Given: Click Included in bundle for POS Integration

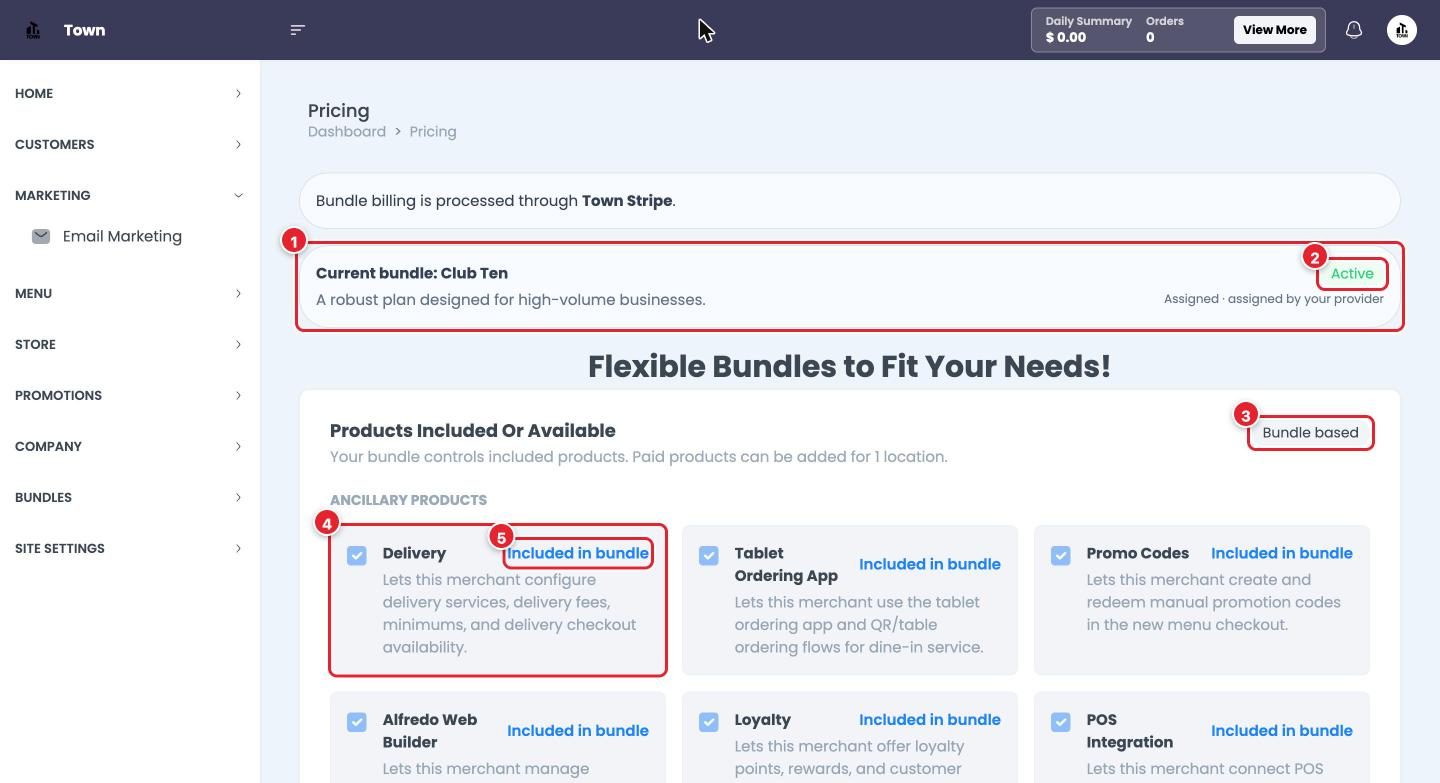Looking at the screenshot, I should point(1282,731).
